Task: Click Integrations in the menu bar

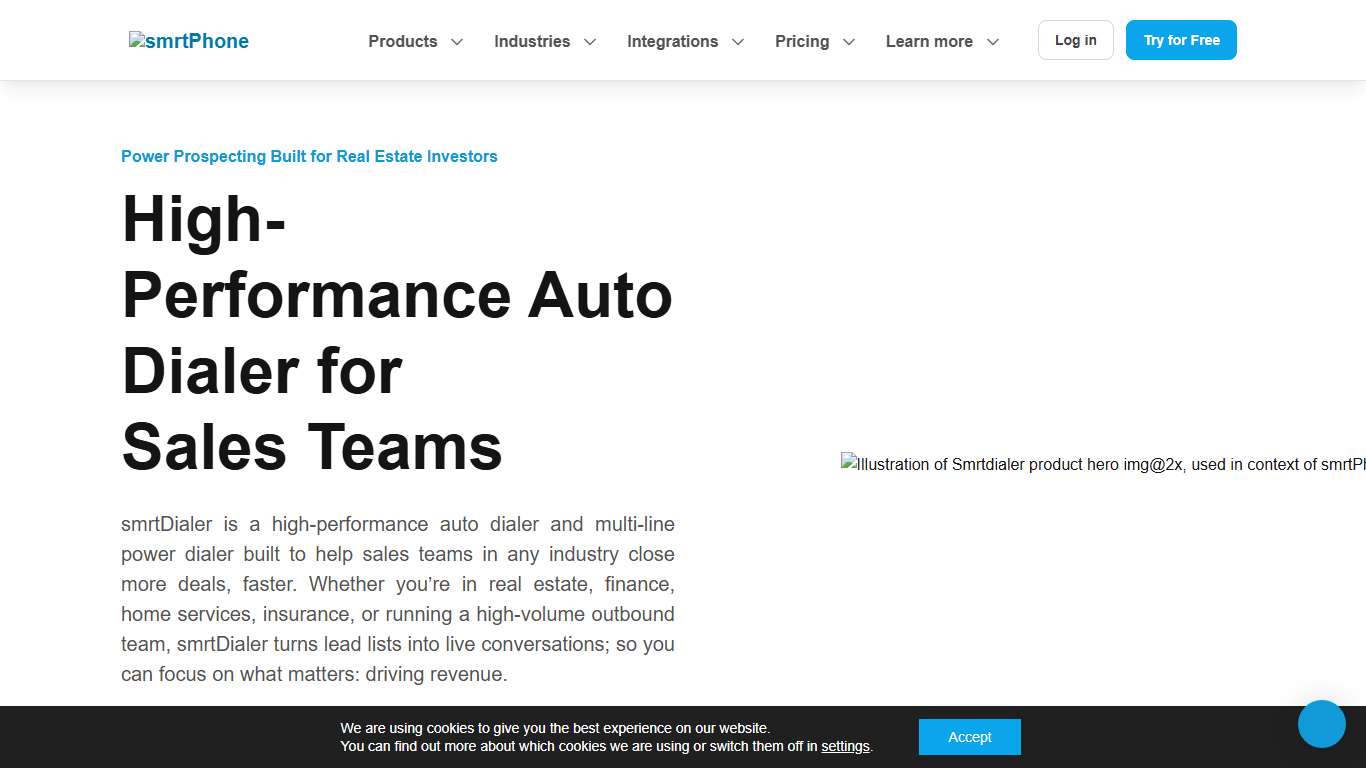Action: coord(672,42)
